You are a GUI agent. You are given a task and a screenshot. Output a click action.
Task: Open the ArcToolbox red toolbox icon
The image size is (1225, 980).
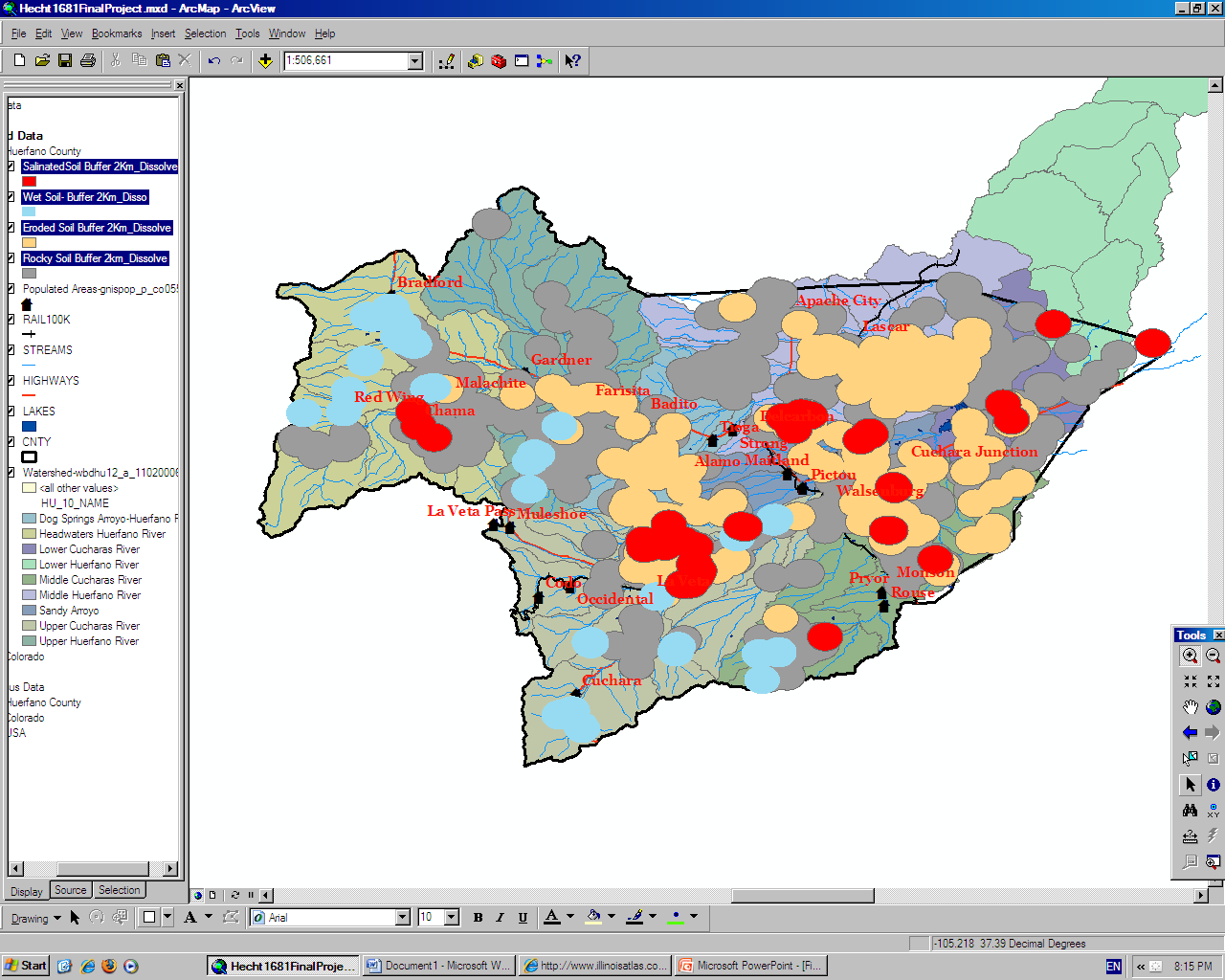[499, 61]
